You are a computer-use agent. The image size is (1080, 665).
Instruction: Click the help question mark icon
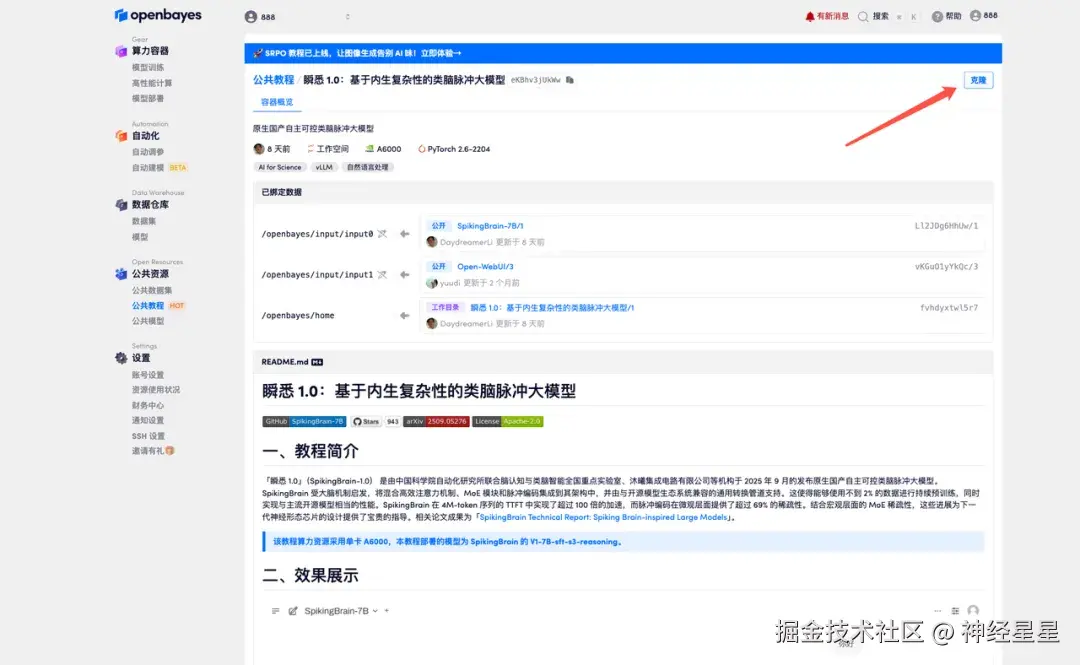[x=937, y=17]
